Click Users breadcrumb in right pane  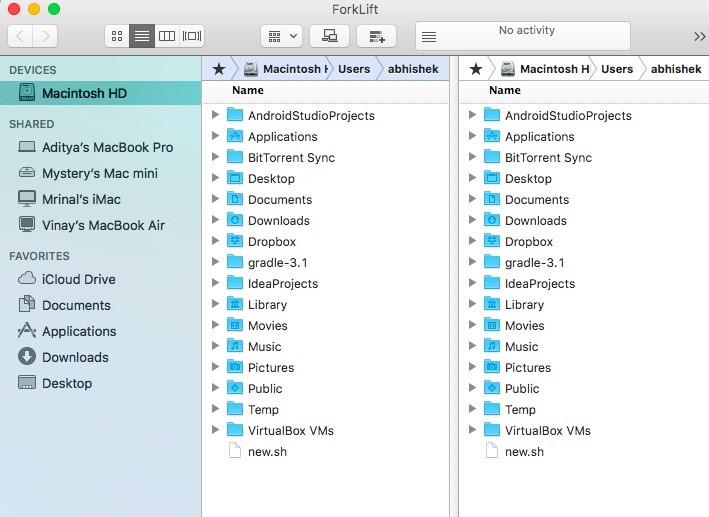pyautogui.click(x=617, y=69)
